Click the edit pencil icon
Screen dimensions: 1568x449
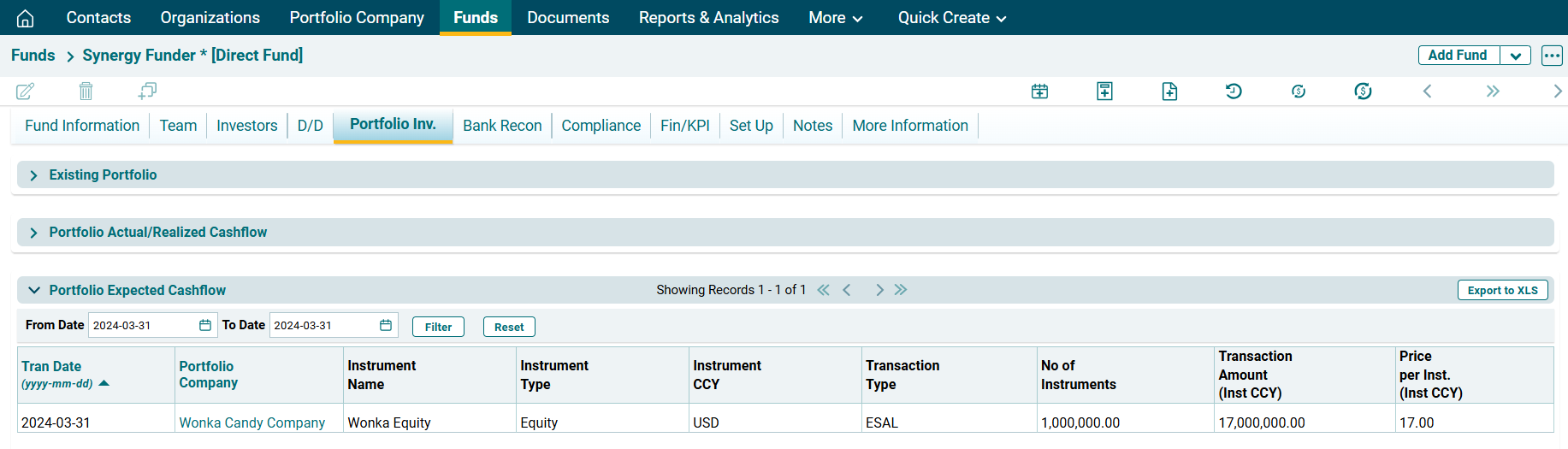[26, 91]
